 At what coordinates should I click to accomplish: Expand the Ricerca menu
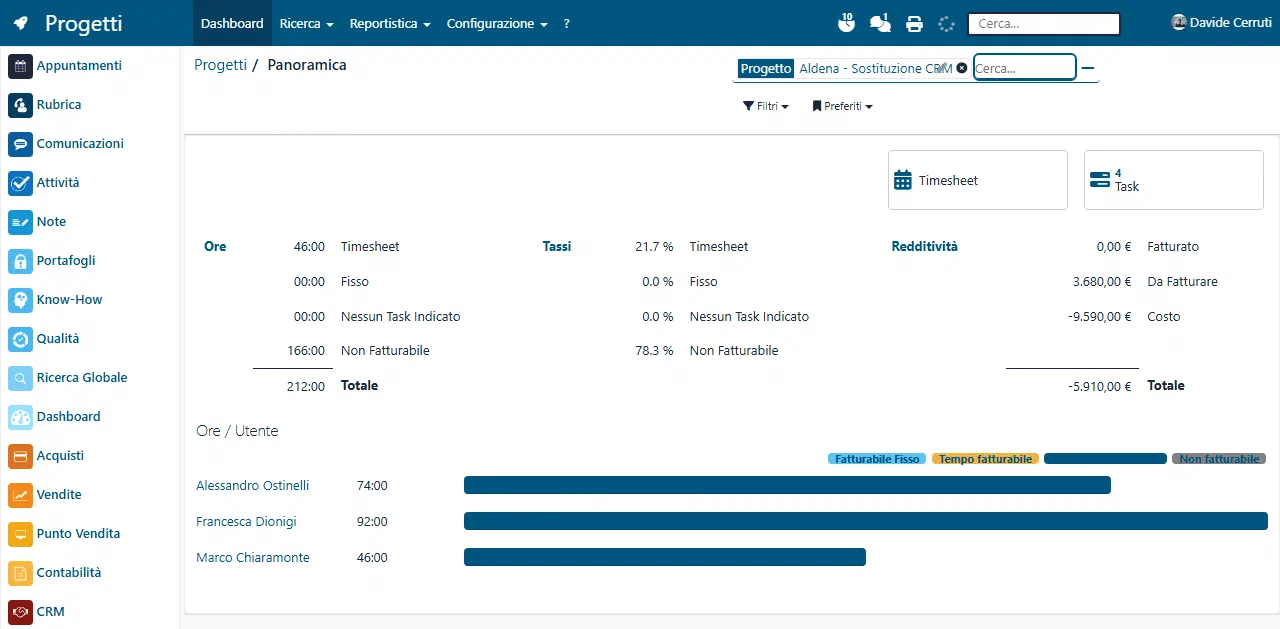pos(306,23)
